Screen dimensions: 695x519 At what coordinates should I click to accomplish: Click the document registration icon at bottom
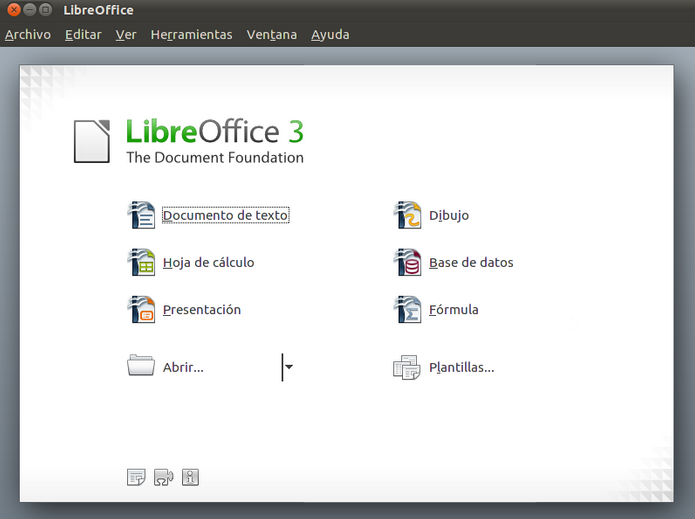click(136, 478)
